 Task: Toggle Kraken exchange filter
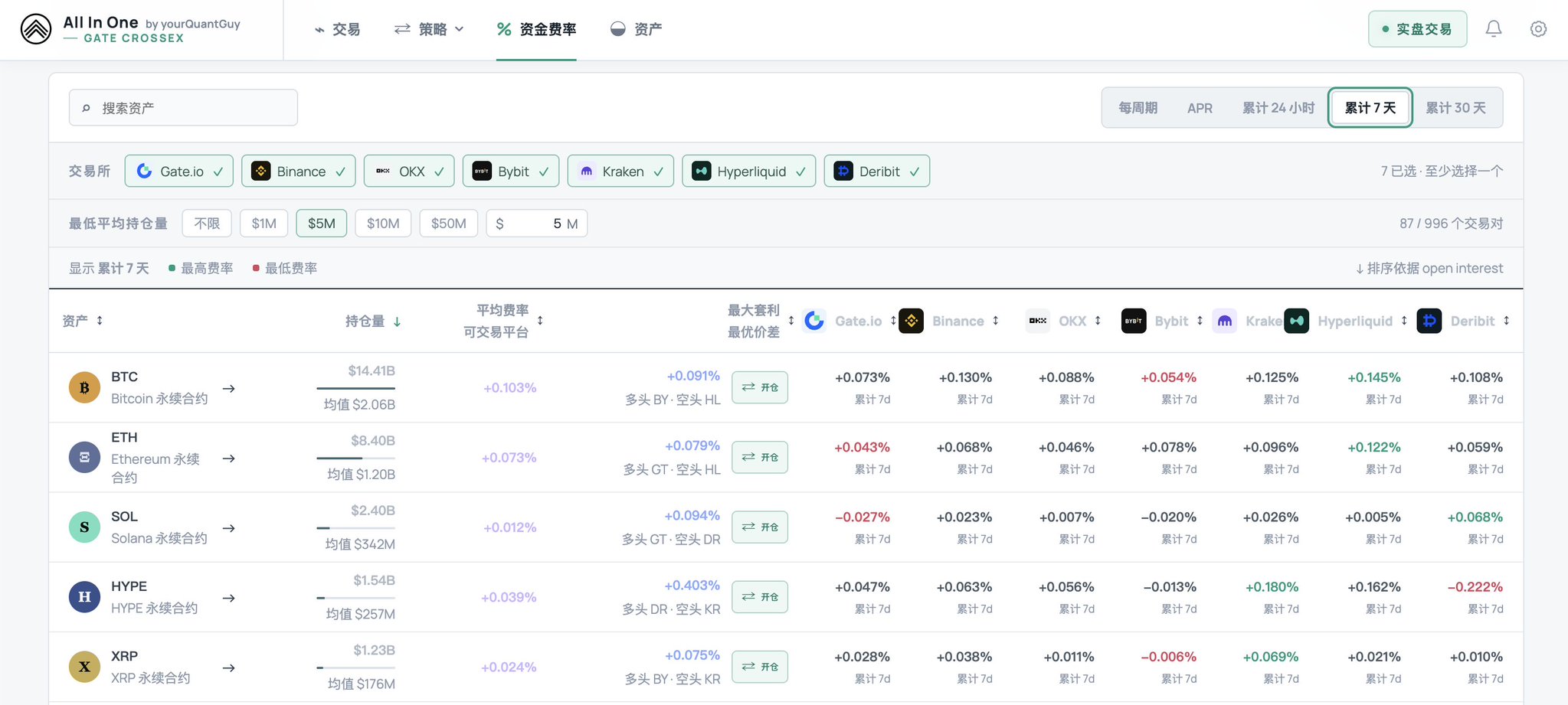pyautogui.click(x=620, y=171)
